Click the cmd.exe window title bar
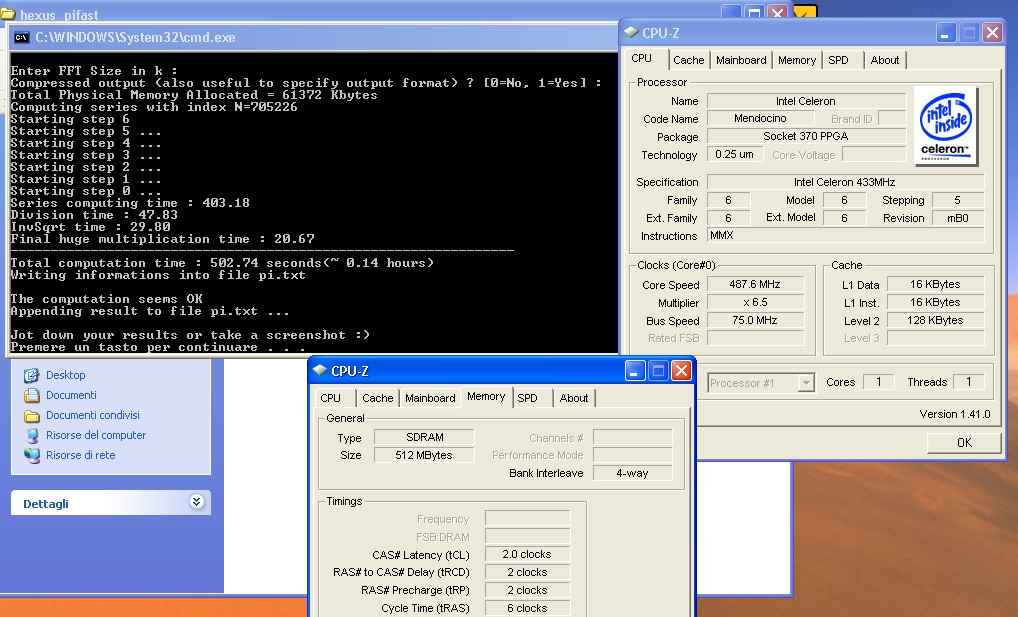This screenshot has width=1018, height=617. point(313,38)
